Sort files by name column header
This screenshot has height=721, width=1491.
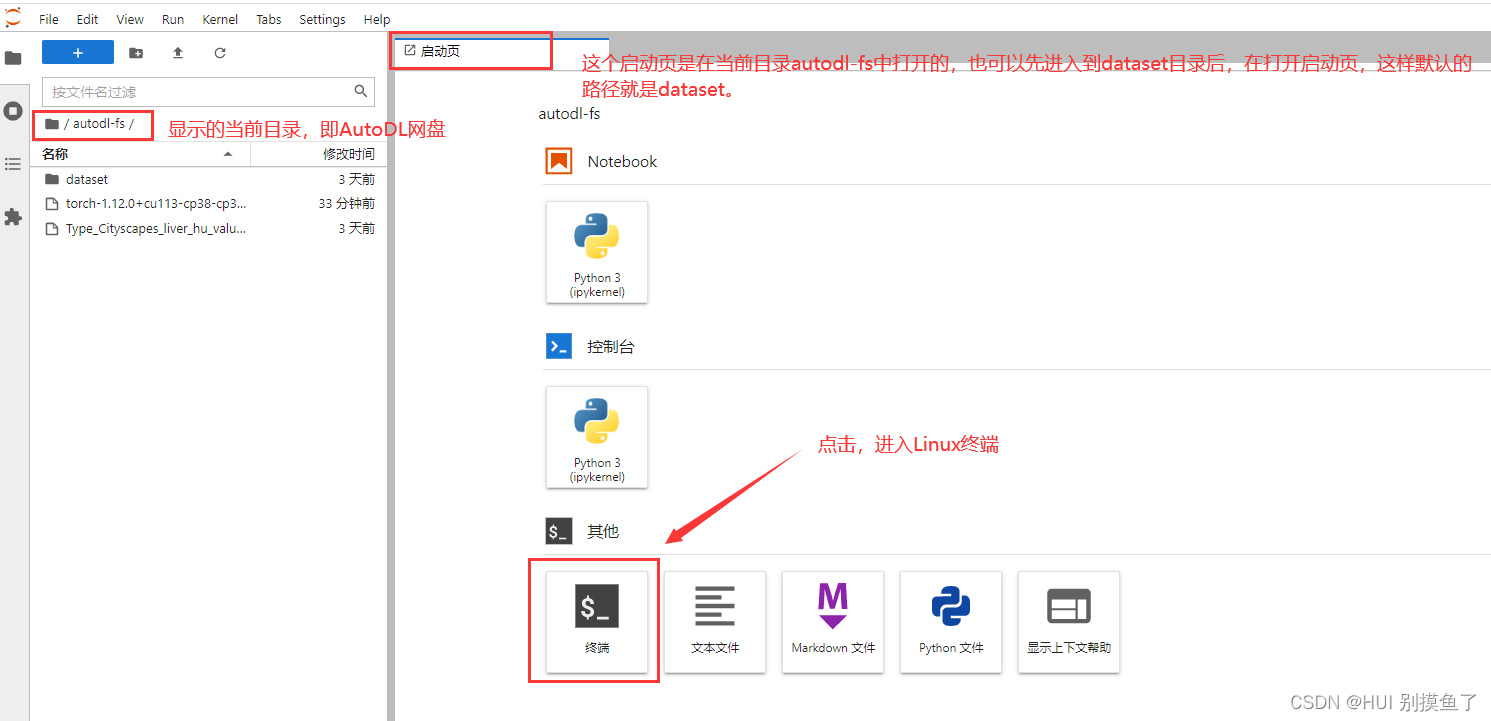coord(140,154)
